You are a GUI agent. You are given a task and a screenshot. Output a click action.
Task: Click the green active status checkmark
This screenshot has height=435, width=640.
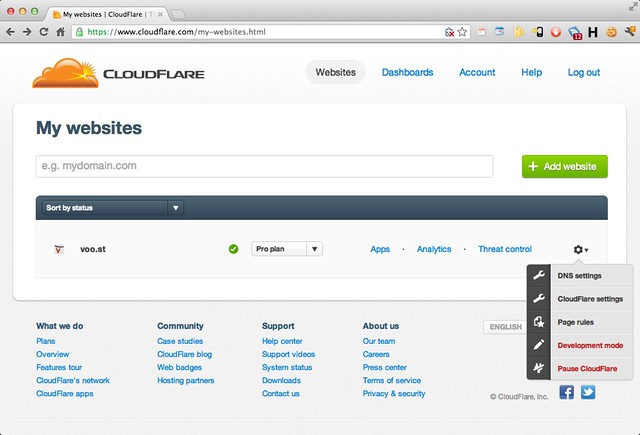tap(233, 249)
